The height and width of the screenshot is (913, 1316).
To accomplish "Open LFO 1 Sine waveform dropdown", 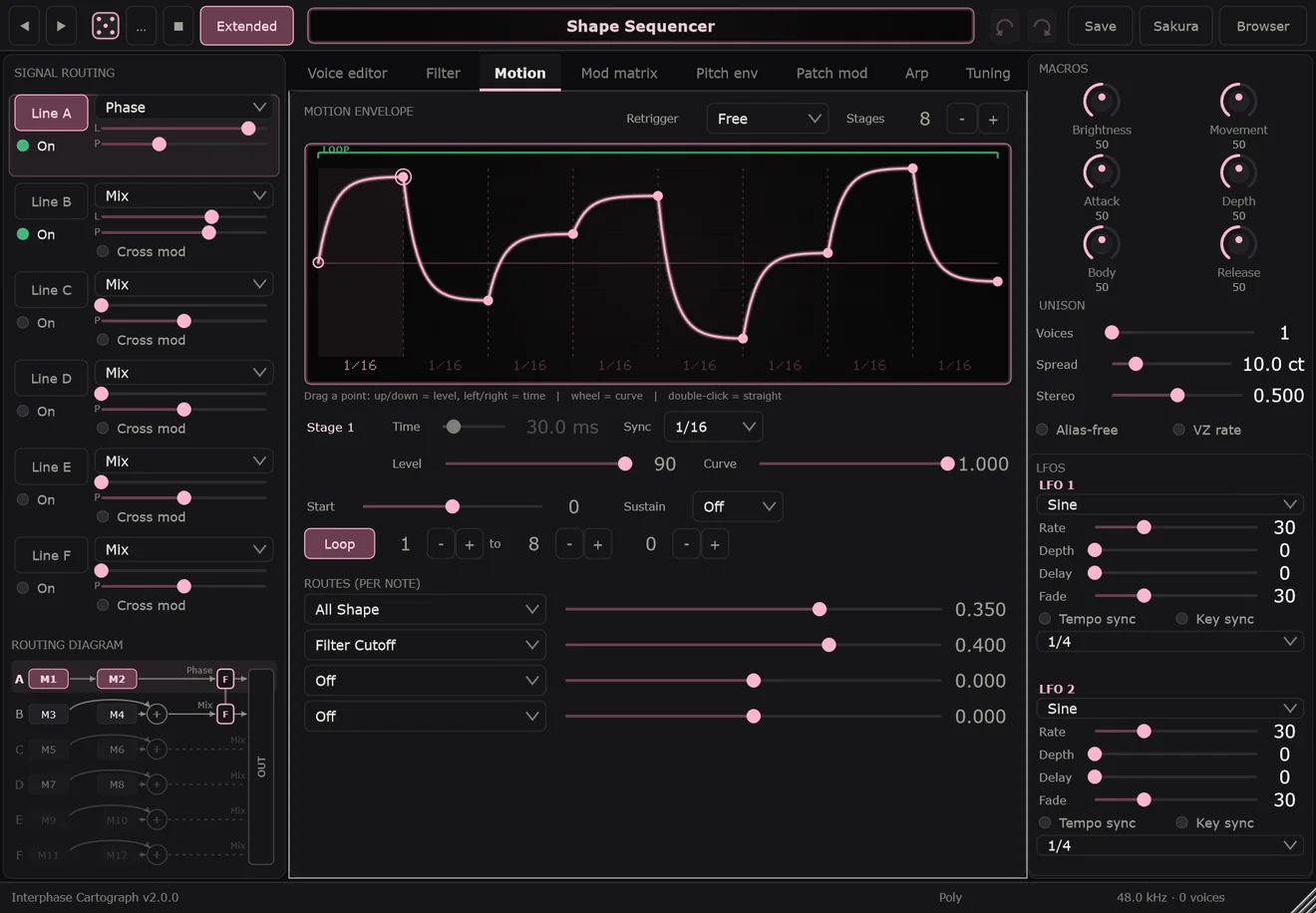I will [1170, 504].
